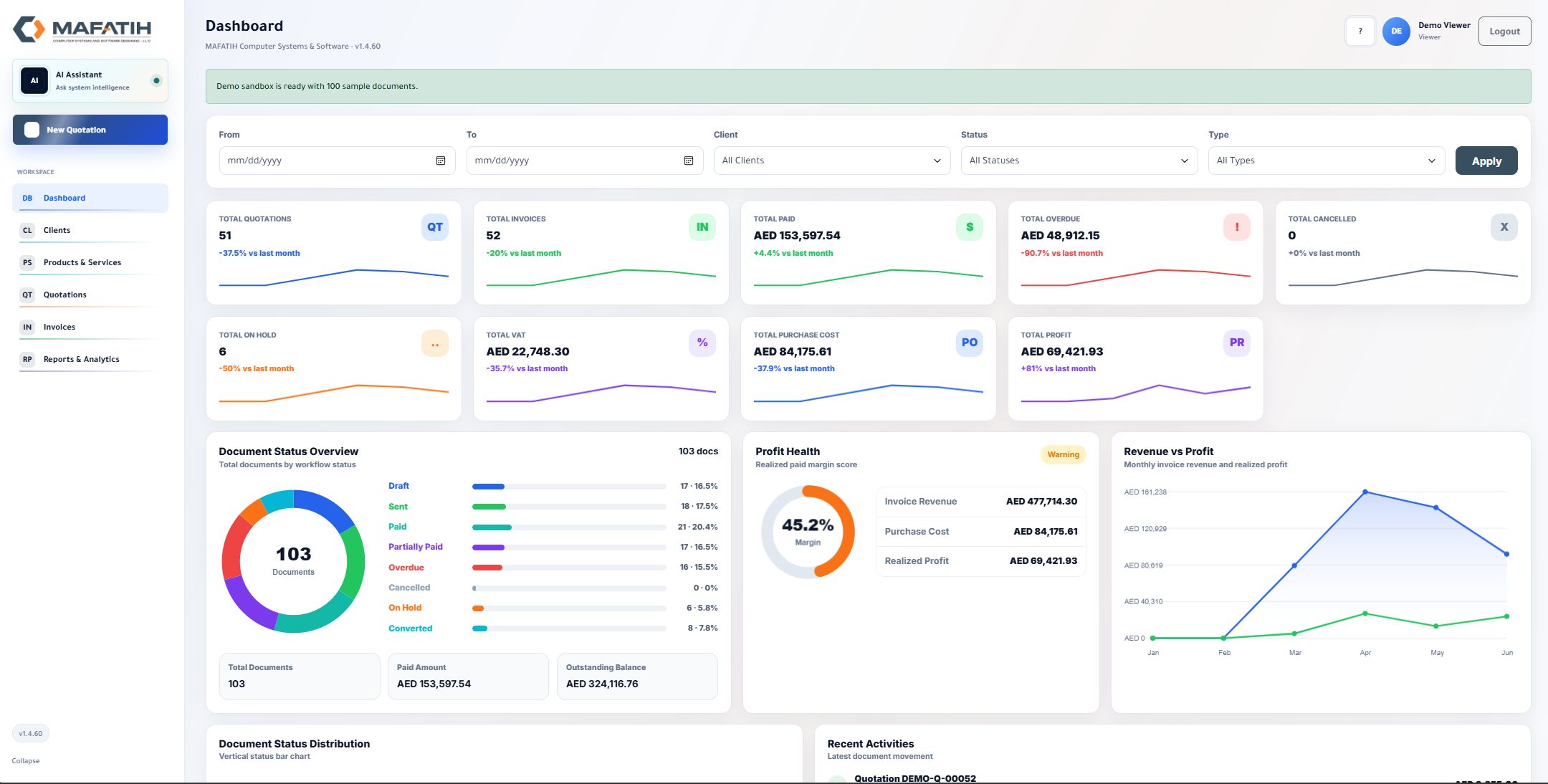Open the To date calendar picker icon

688,161
